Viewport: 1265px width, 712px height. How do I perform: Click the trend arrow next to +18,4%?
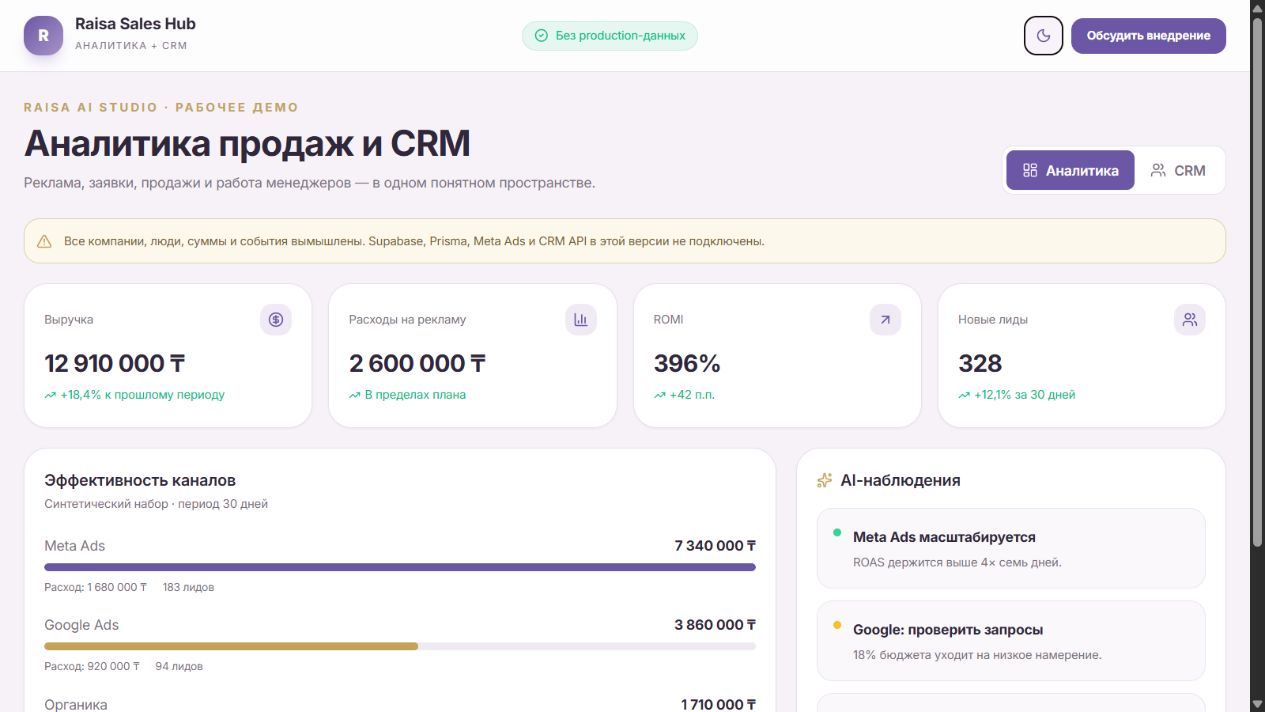coord(50,395)
